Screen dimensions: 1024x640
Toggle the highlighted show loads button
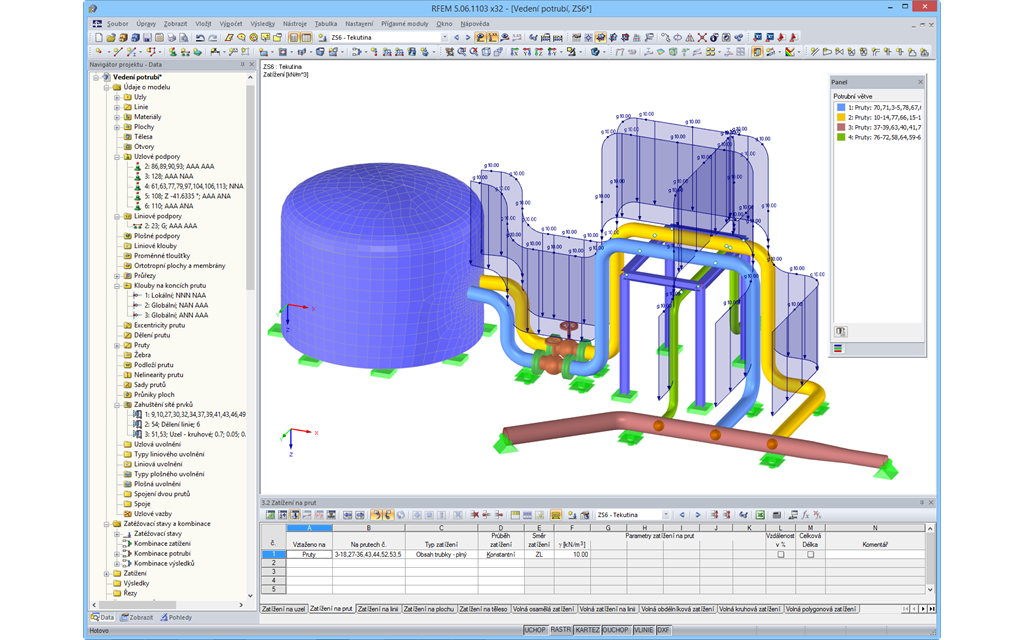click(480, 37)
